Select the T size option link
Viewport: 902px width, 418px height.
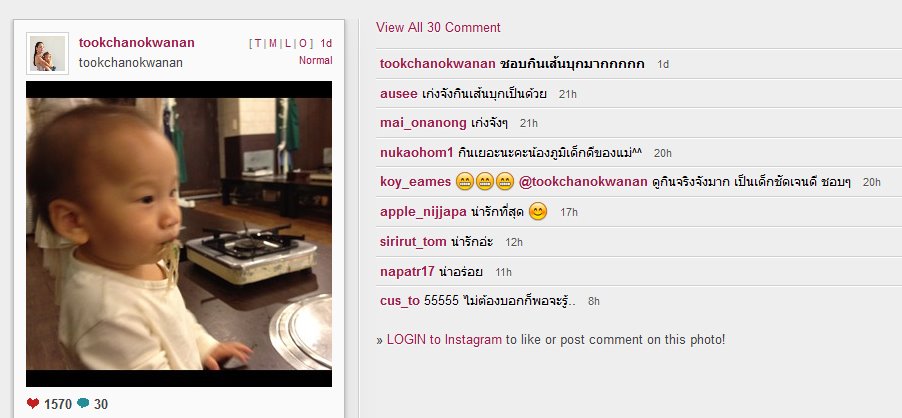coord(258,43)
